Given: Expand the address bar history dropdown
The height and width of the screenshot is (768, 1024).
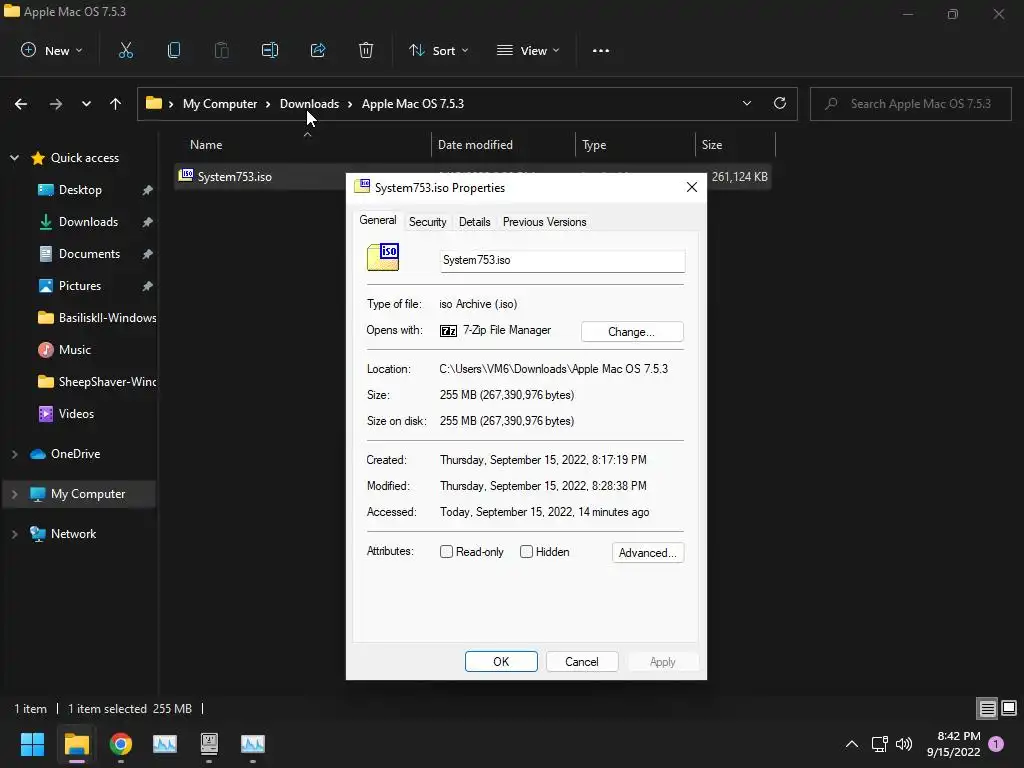Looking at the screenshot, I should (x=746, y=103).
